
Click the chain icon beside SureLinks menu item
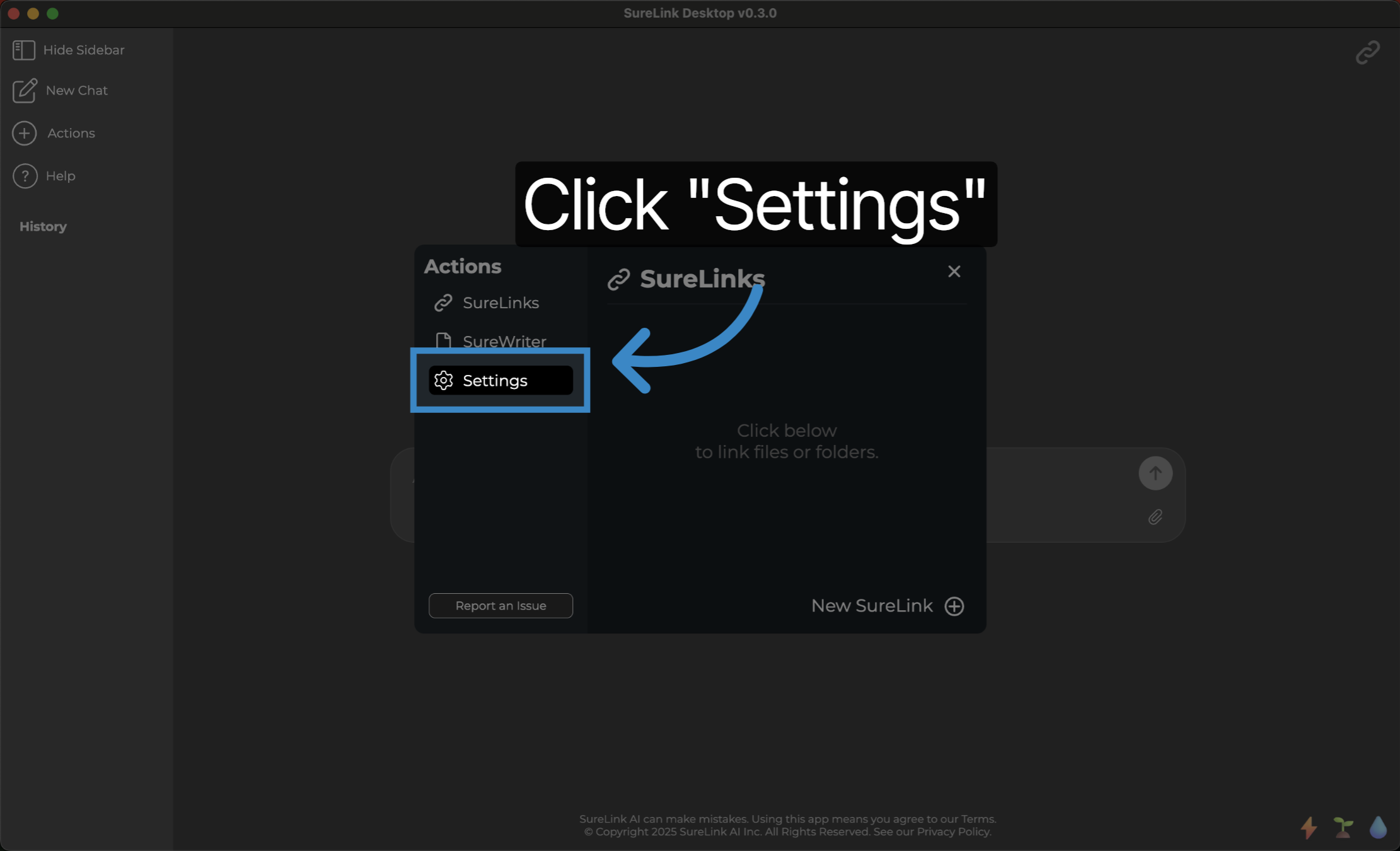click(443, 303)
